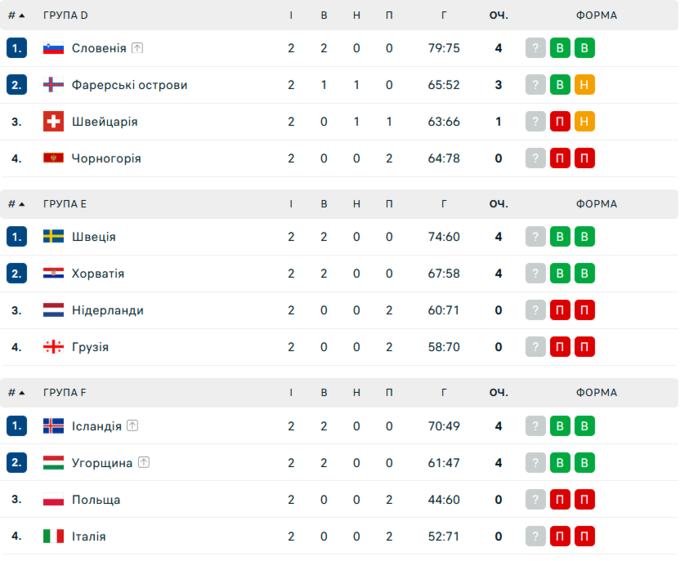The height and width of the screenshot is (561, 680).
Task: Open the Хорватія team link
Action: [98, 274]
